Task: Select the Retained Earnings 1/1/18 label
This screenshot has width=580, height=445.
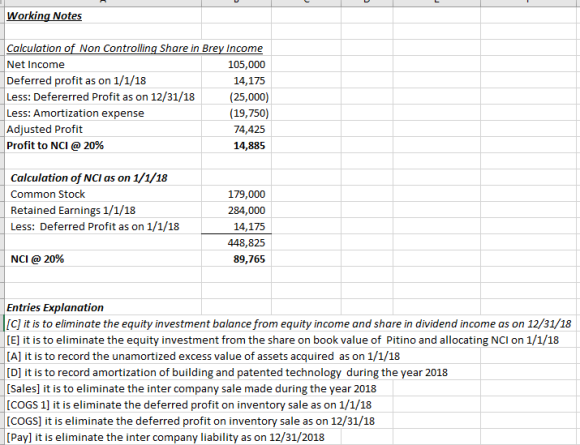Action: tap(73, 210)
